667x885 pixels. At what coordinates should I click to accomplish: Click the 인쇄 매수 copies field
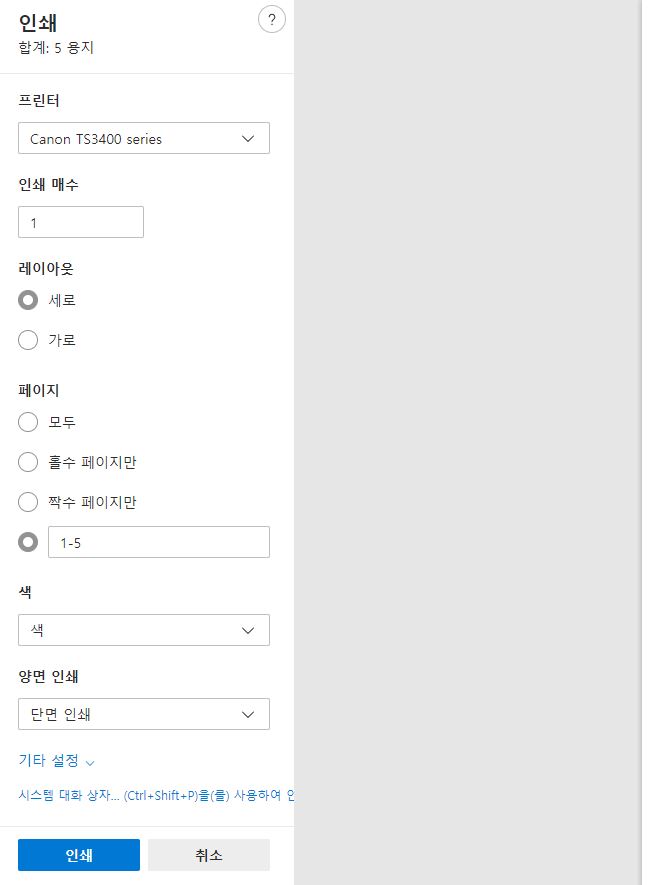click(80, 221)
